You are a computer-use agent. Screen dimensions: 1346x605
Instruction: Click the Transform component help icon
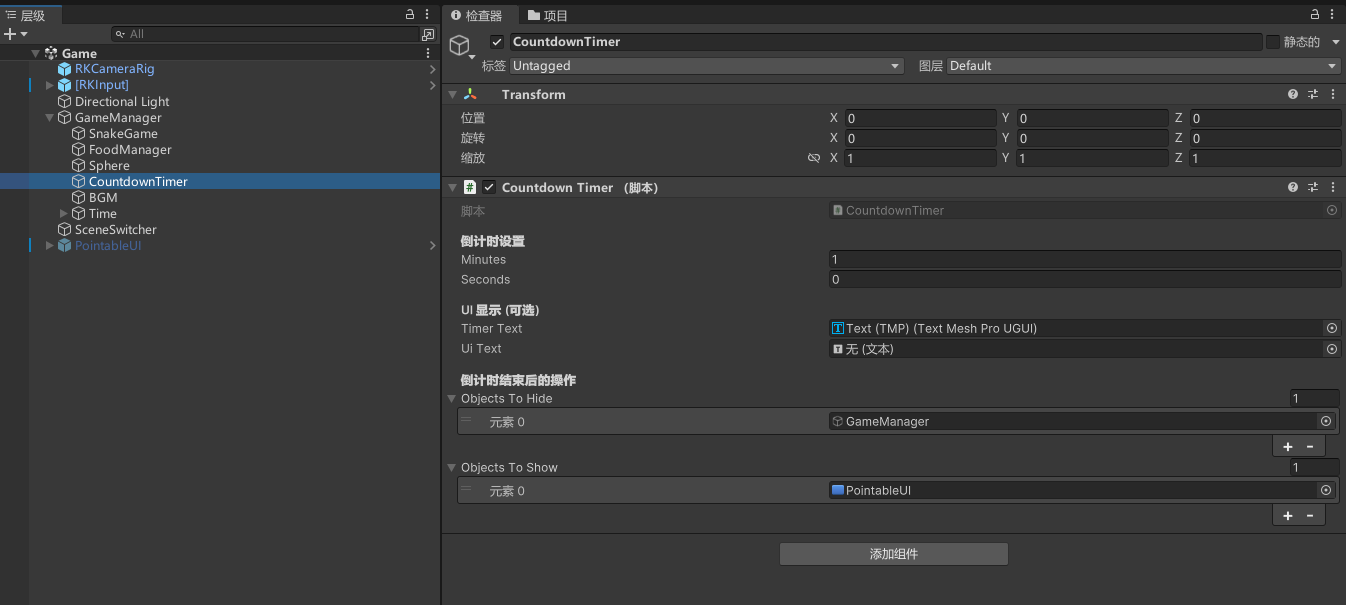click(x=1293, y=94)
